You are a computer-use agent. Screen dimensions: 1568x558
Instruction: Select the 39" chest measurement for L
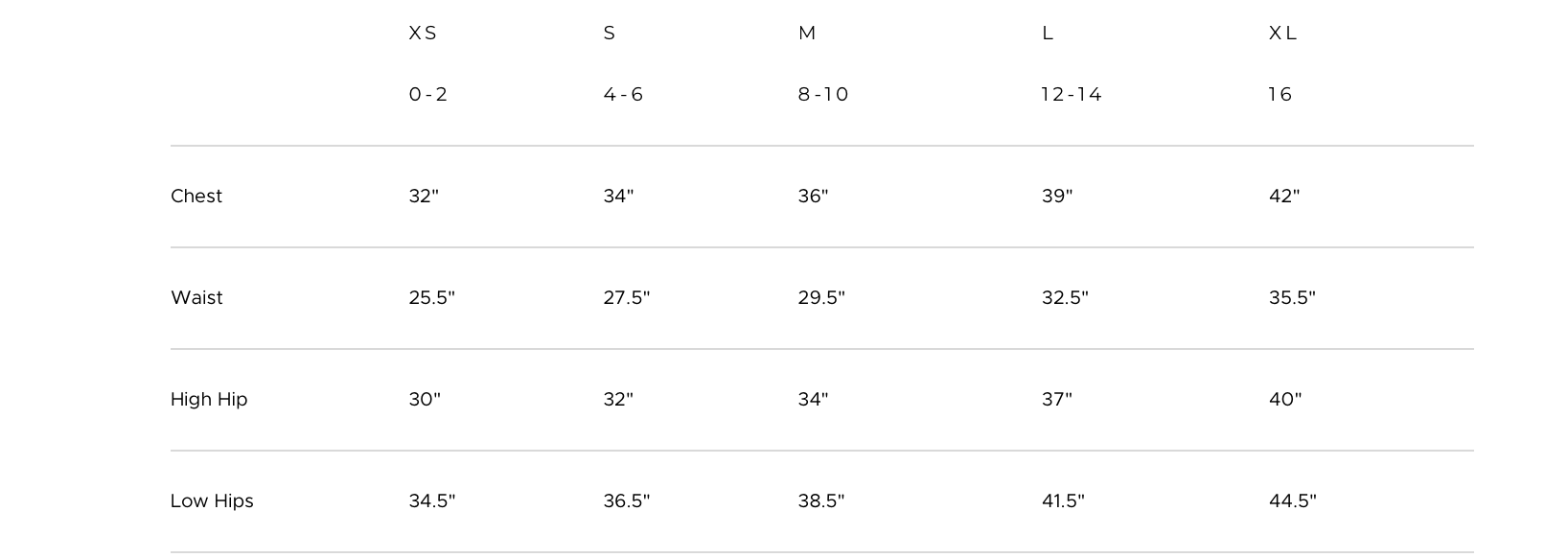pyautogui.click(x=1057, y=197)
